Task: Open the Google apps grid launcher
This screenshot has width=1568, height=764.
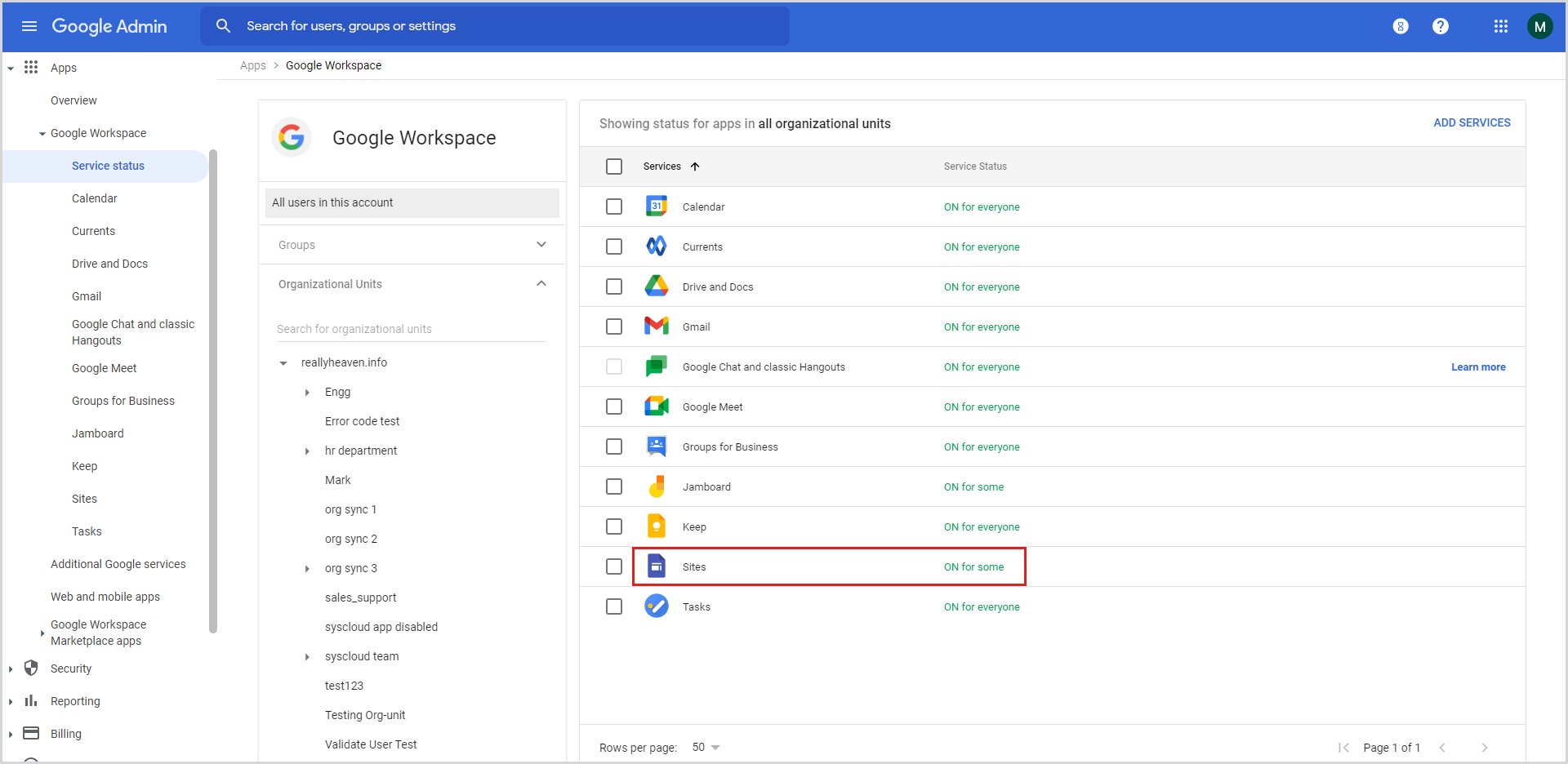Action: point(1501,26)
